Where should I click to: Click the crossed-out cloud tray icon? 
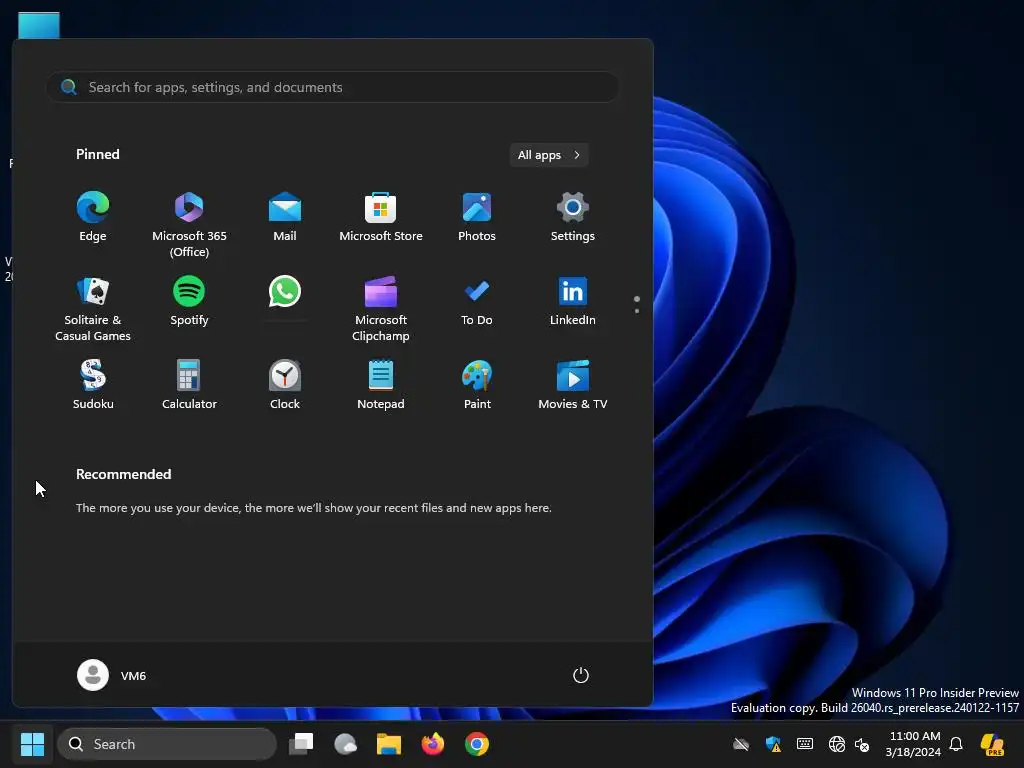pyautogui.click(x=741, y=744)
